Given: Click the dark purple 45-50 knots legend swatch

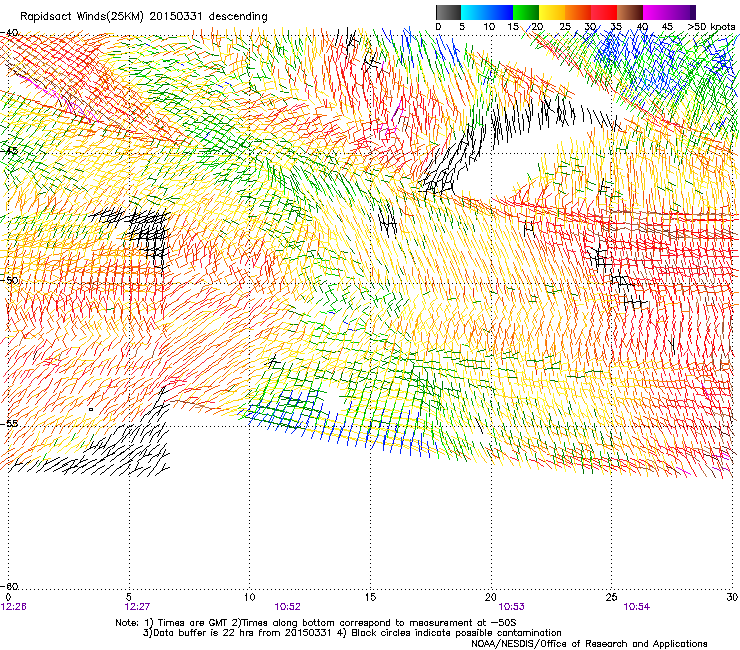Looking at the screenshot, I should pos(682,12).
